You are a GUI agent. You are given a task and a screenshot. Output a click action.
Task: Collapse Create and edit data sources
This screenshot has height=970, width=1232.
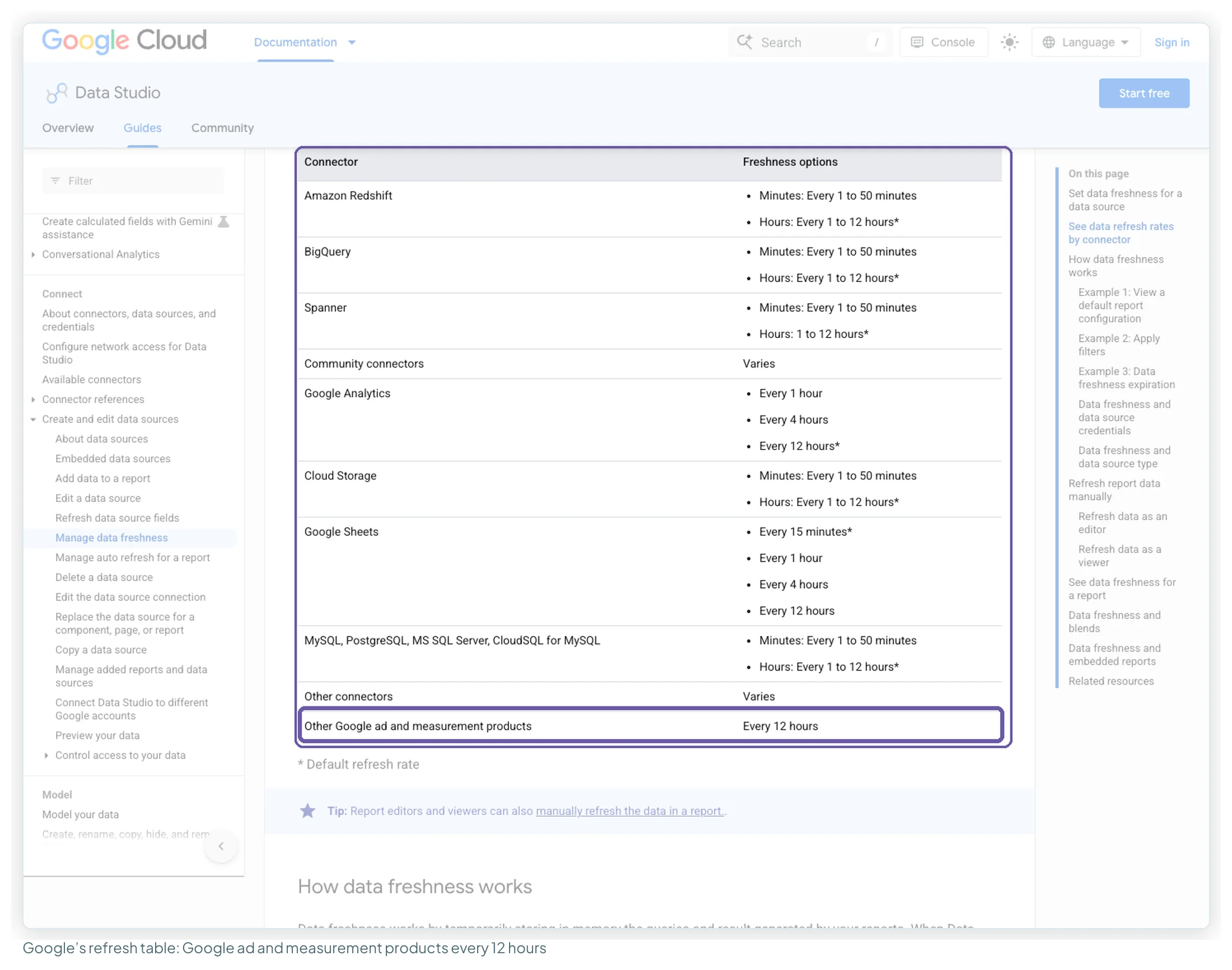click(33, 419)
